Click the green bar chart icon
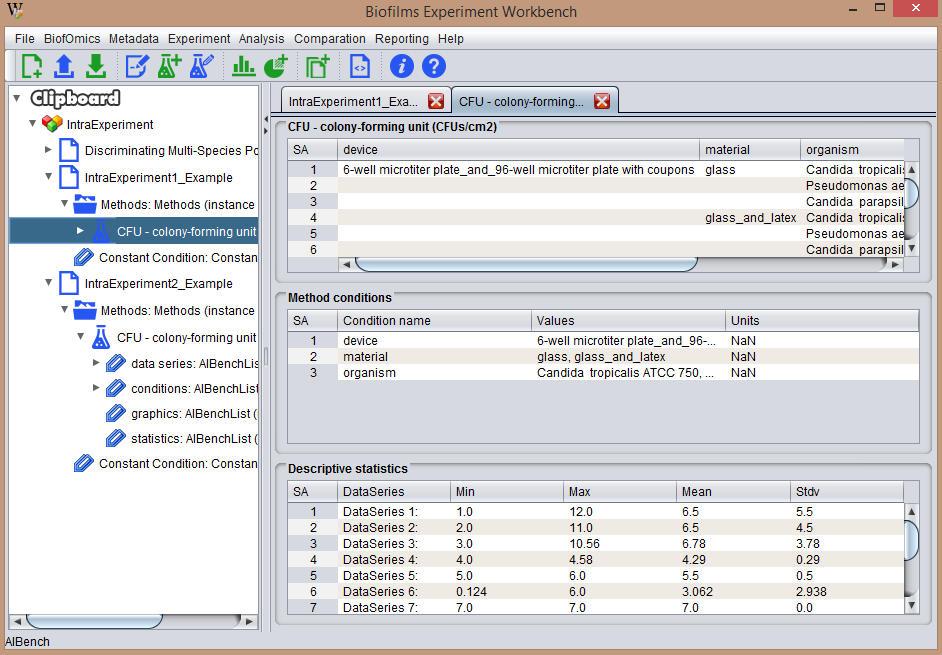Viewport: 942px width, 655px height. pyautogui.click(x=243, y=66)
